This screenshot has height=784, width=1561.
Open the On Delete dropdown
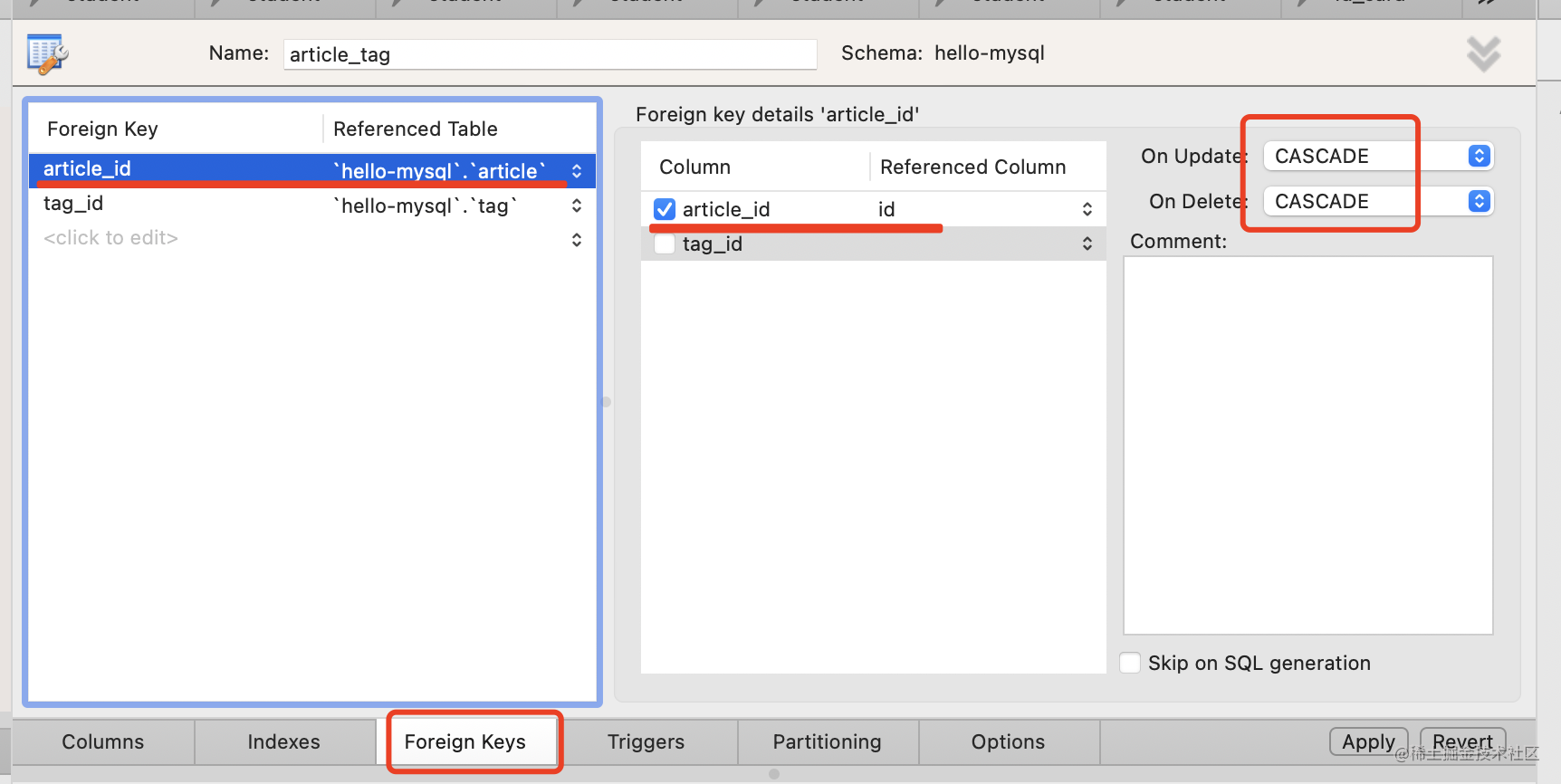pyautogui.click(x=1377, y=201)
